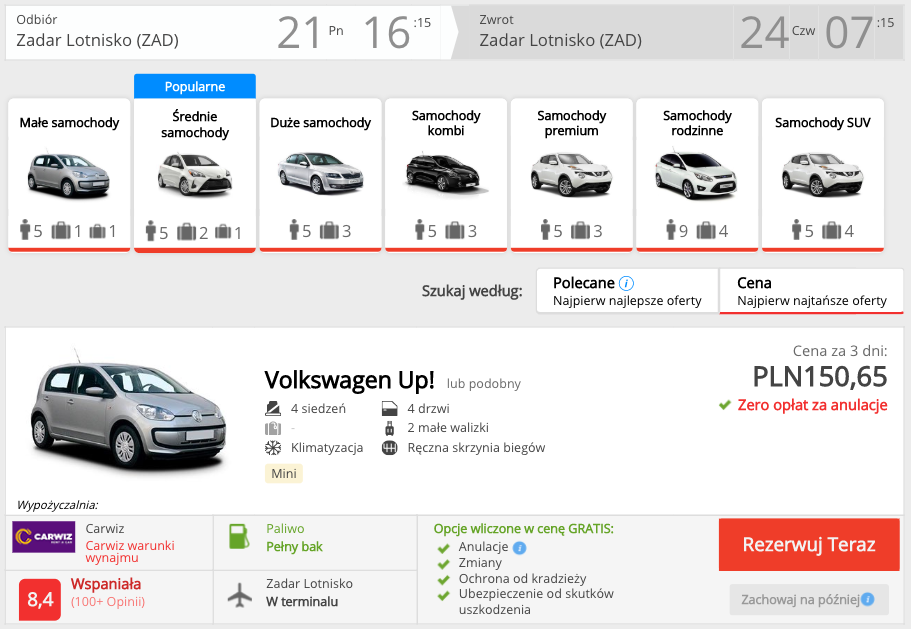
Task: Sort by Polecane best offers first
Action: pyautogui.click(x=627, y=291)
